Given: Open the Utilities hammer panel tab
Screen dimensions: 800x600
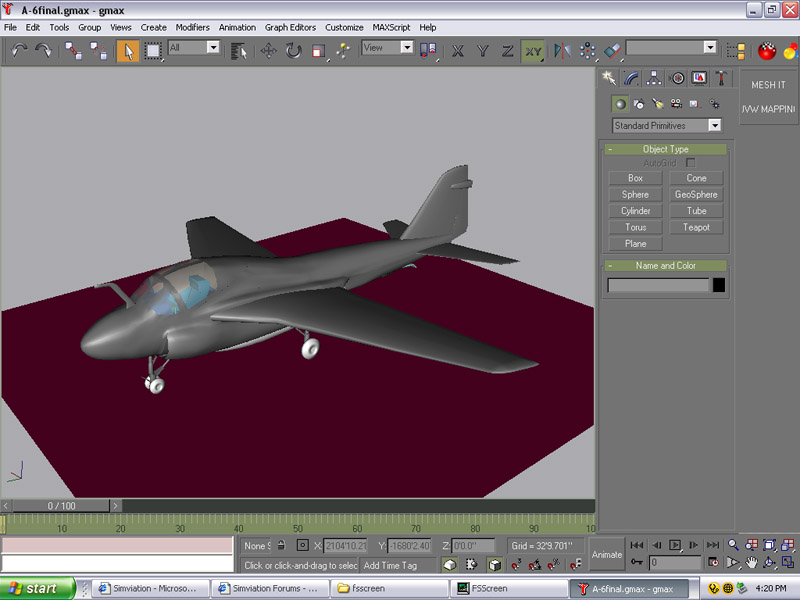Looking at the screenshot, I should [721, 78].
